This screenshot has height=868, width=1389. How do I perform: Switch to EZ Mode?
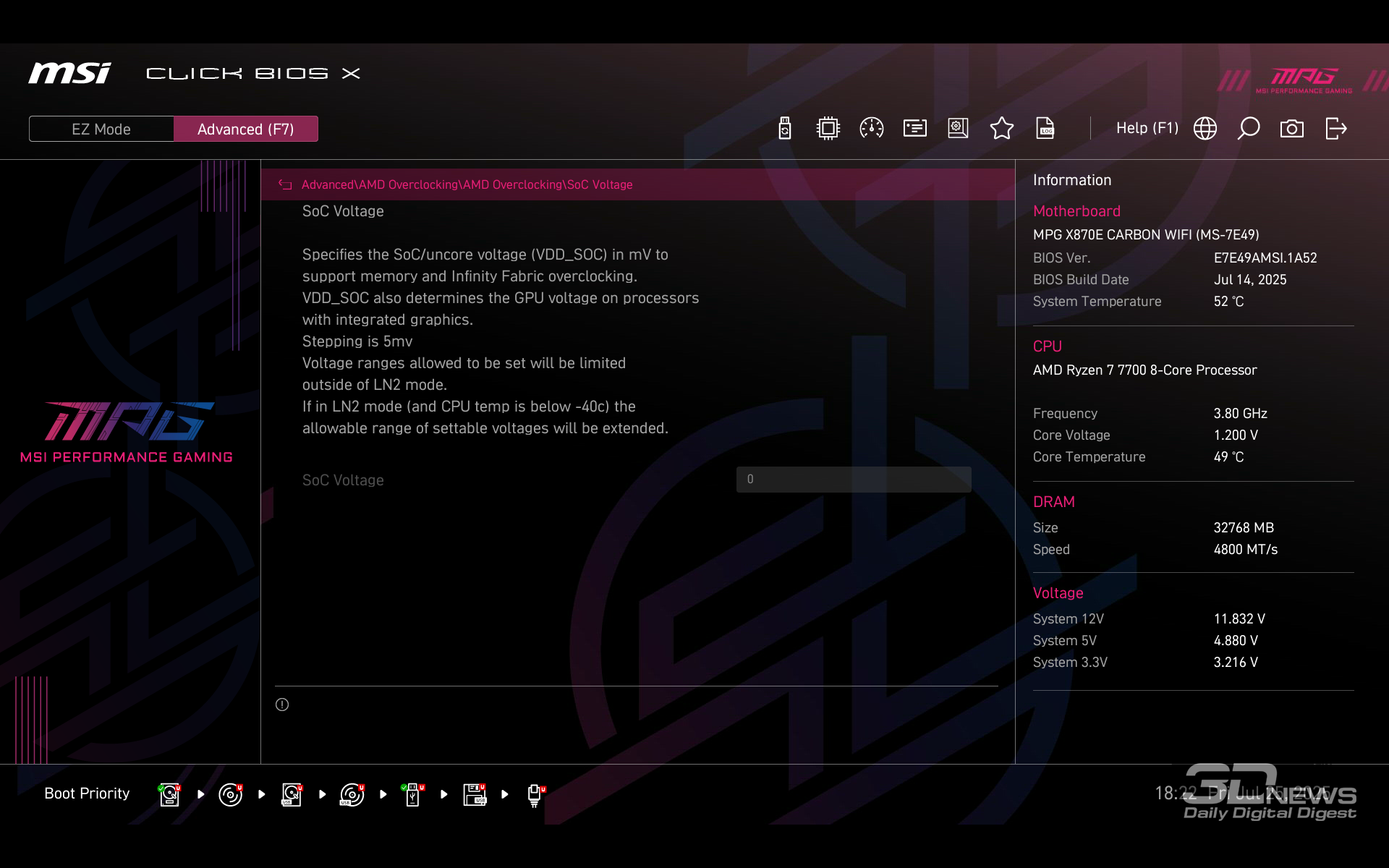coord(101,129)
